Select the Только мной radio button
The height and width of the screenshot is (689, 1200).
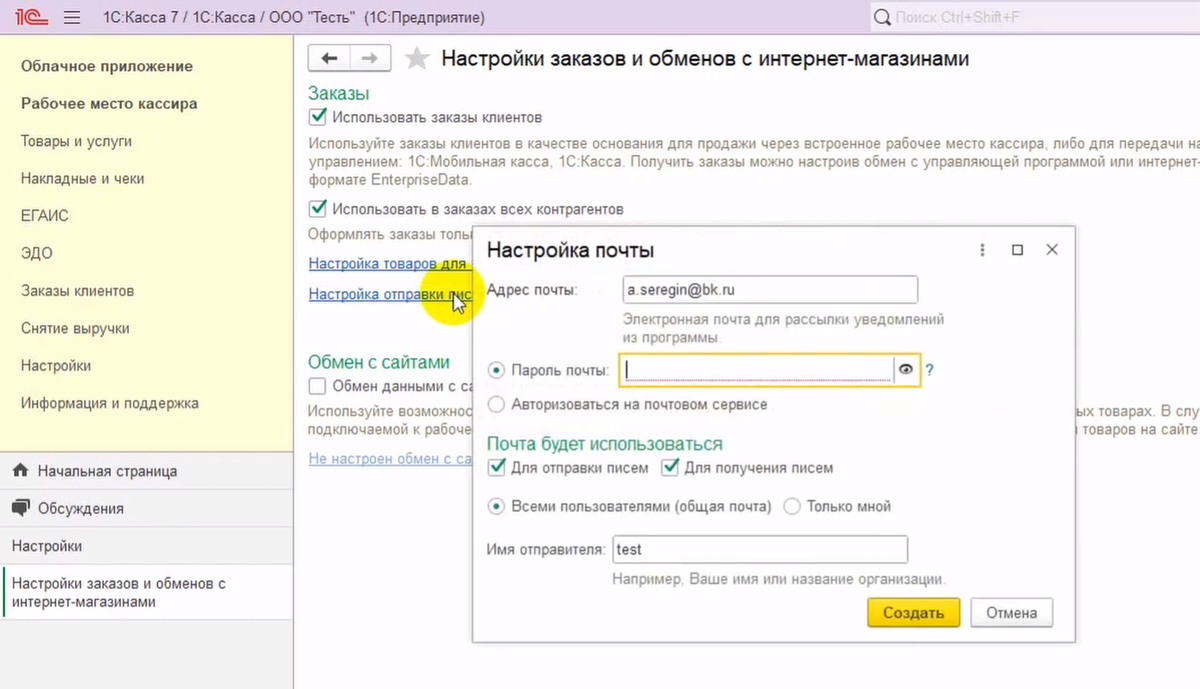[x=791, y=506]
